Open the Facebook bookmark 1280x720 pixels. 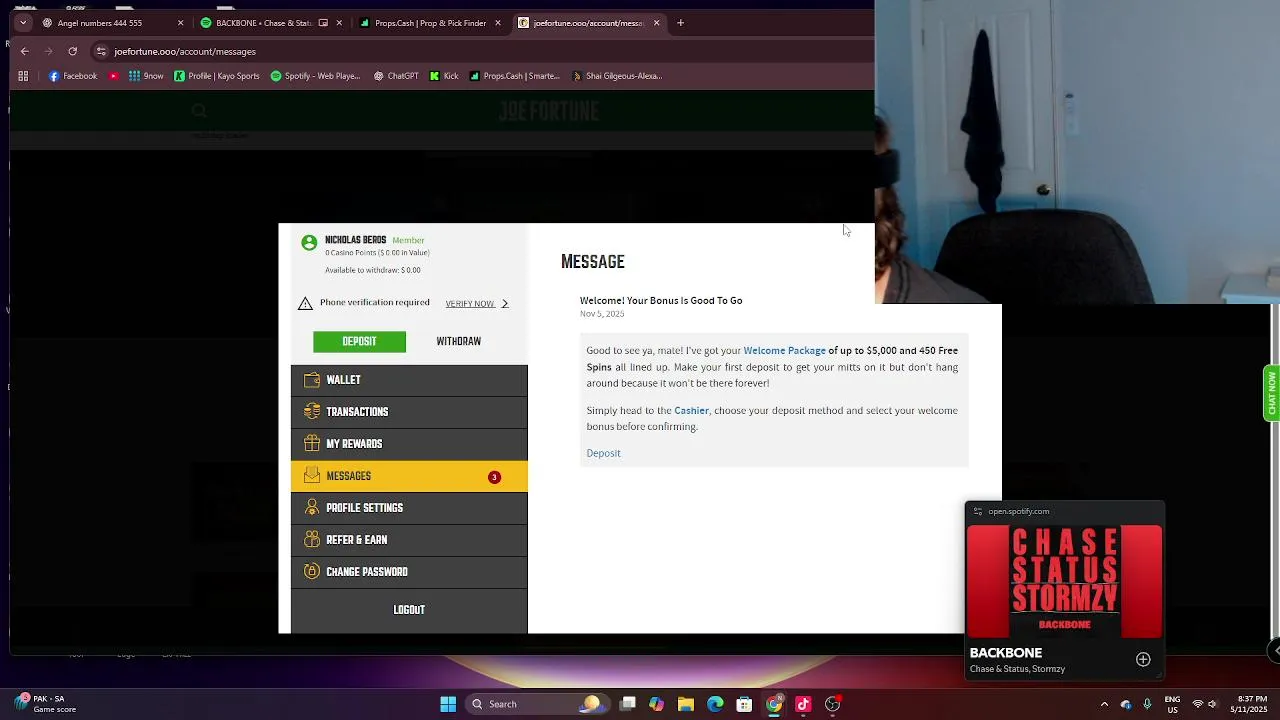[x=73, y=76]
